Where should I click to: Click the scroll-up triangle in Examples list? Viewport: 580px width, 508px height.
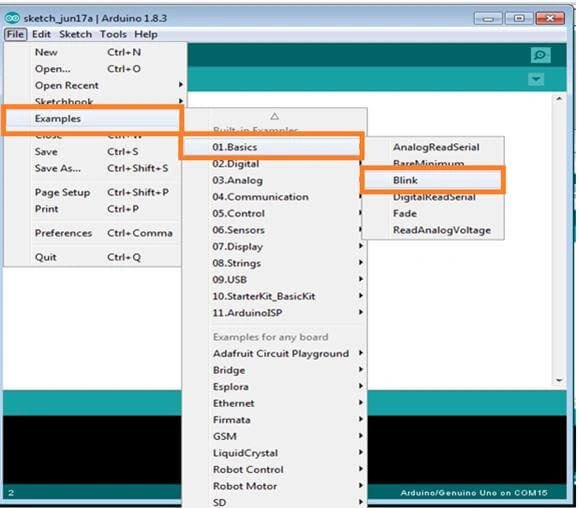(x=274, y=117)
